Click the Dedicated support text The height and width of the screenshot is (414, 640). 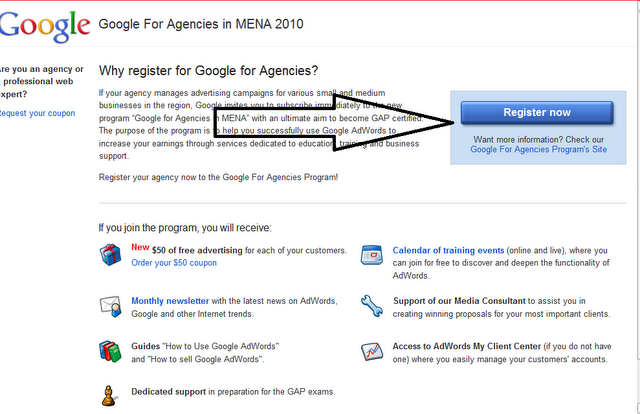pyautogui.click(x=168, y=392)
